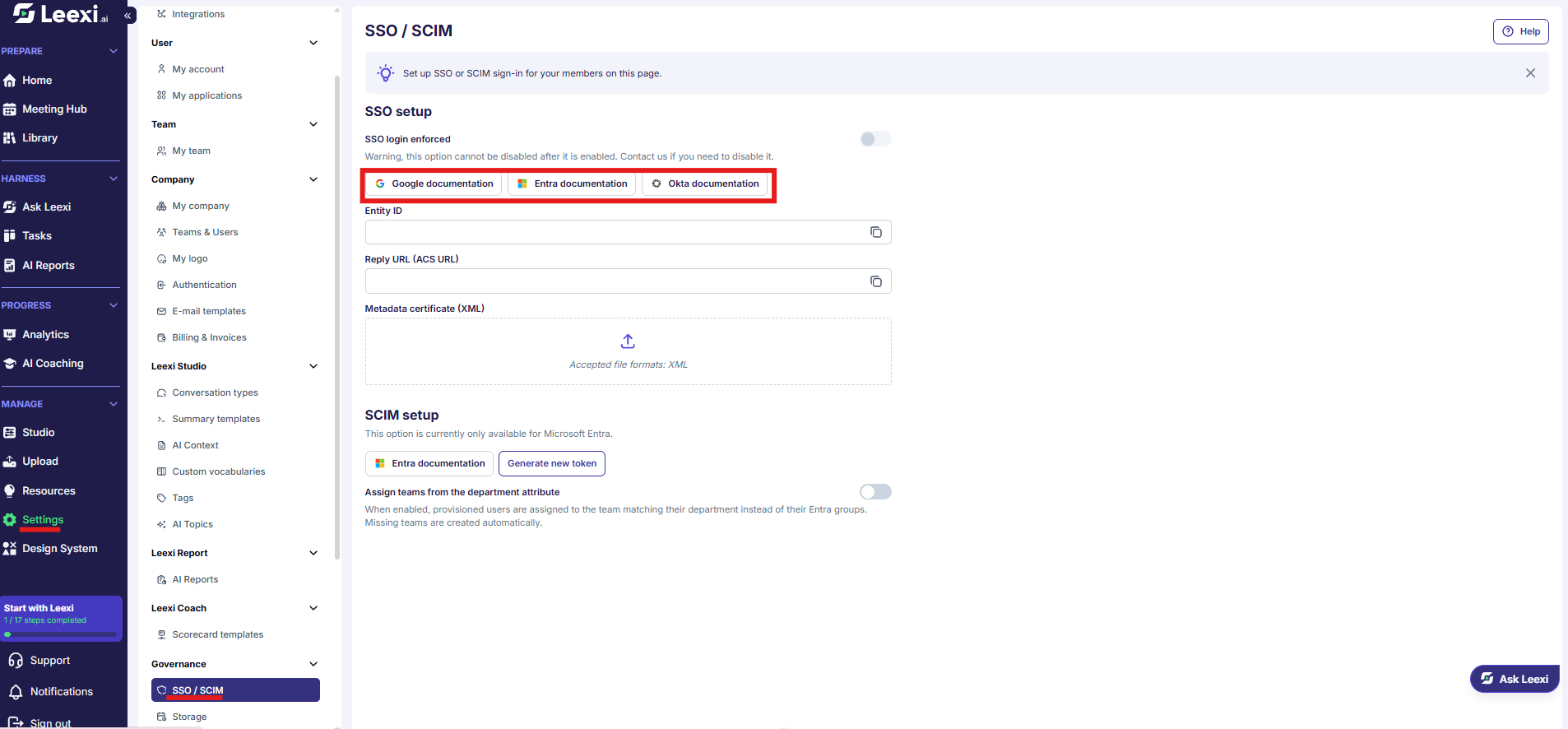Copy the Entity ID with copy icon
Screen dimensions: 1568x729
point(876,232)
